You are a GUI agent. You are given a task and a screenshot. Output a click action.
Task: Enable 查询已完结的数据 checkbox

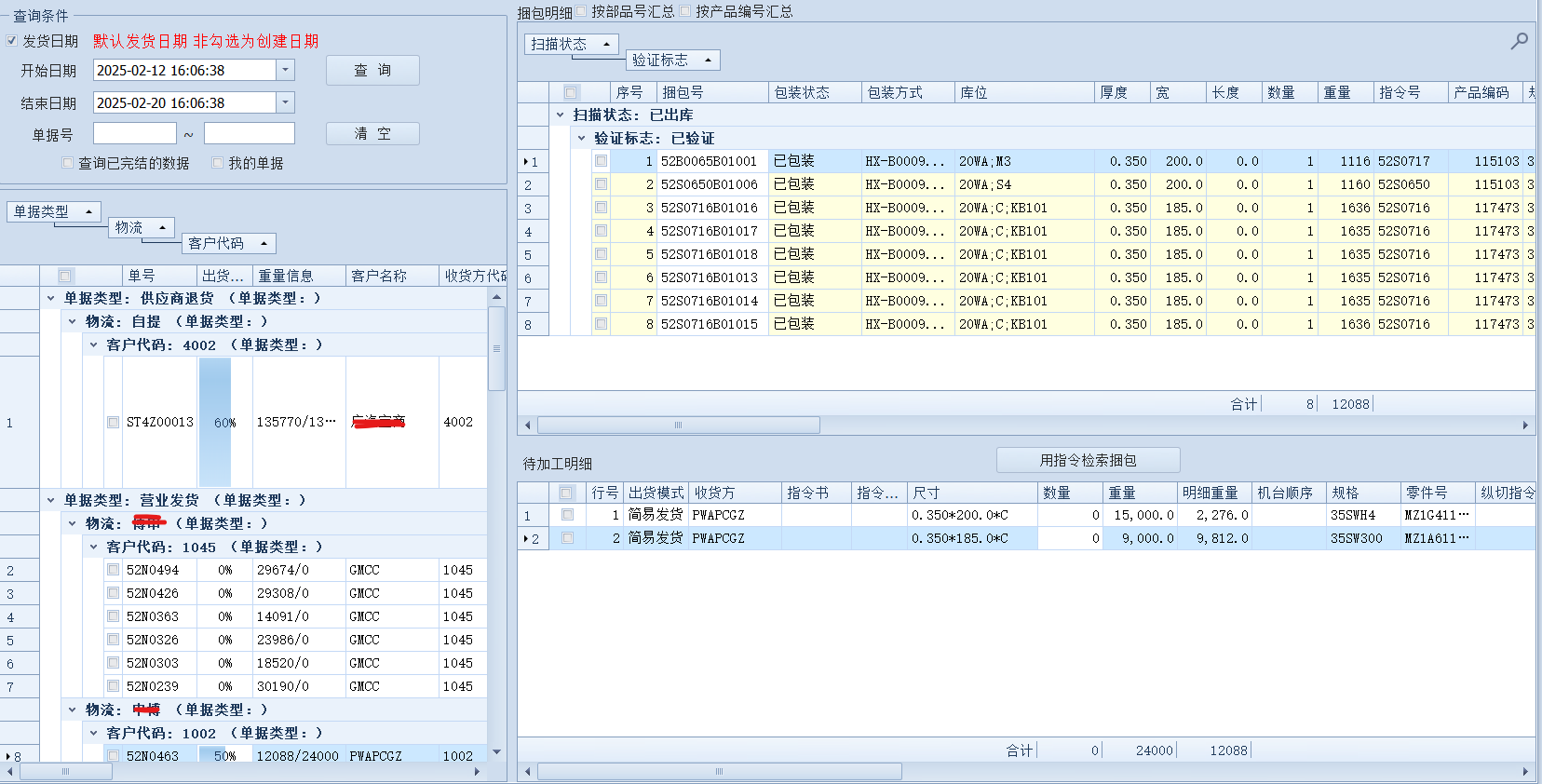(67, 163)
